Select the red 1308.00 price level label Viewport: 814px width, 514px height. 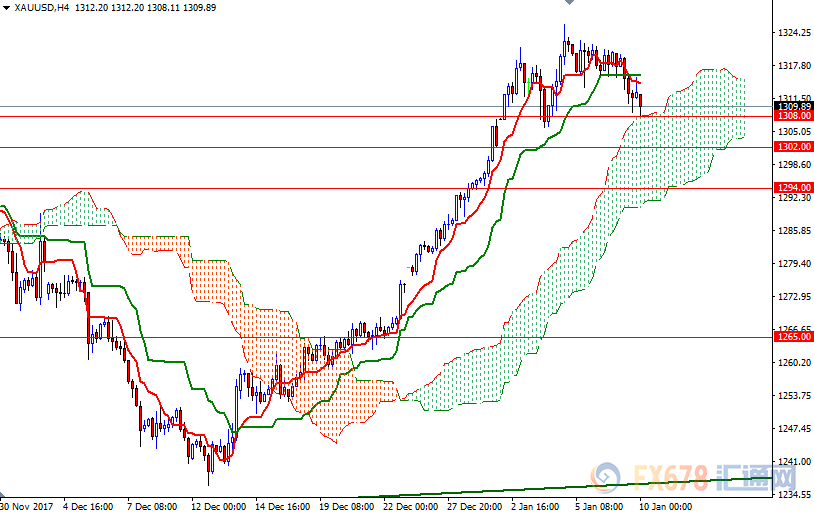click(792, 116)
